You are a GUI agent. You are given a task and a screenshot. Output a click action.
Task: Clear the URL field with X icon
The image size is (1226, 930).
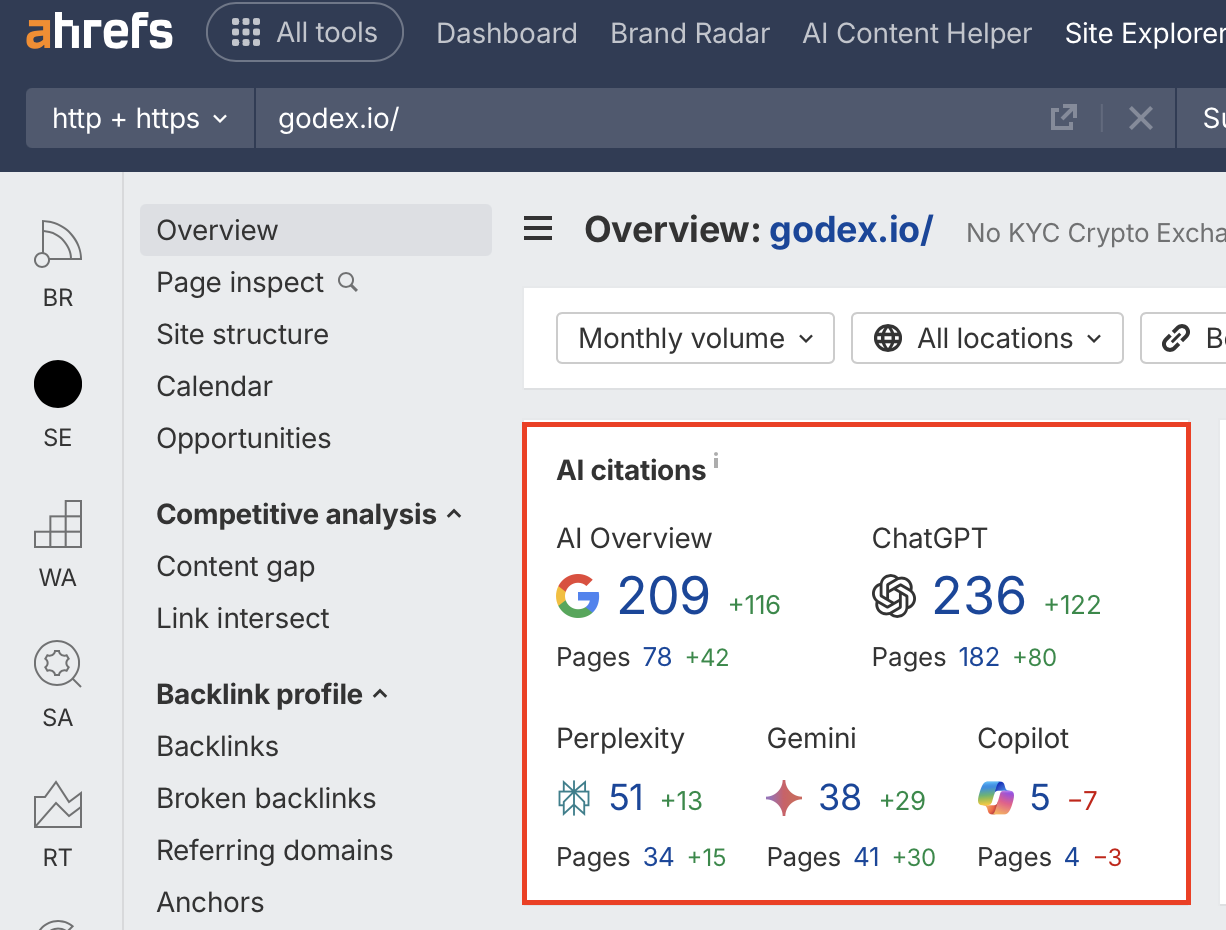[x=1141, y=118]
